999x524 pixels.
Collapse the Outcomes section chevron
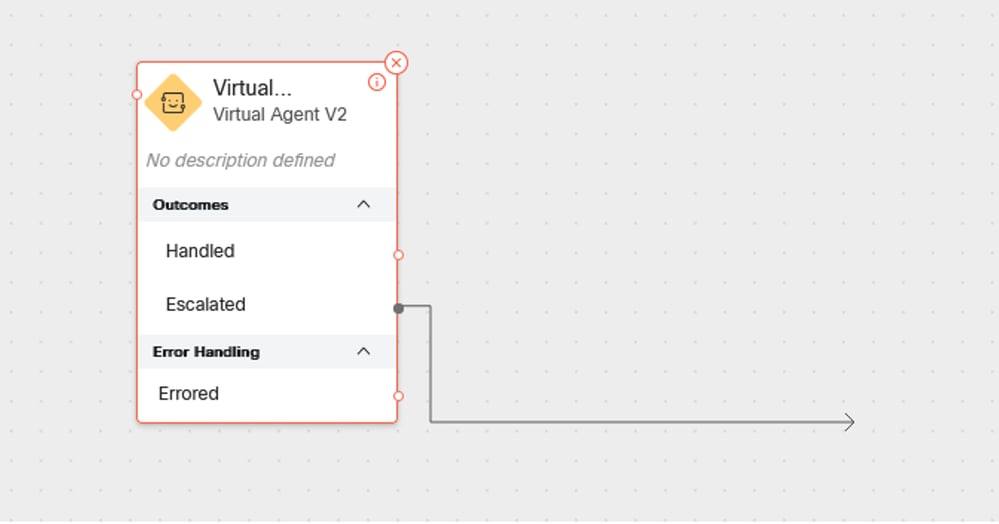pyautogui.click(x=363, y=205)
